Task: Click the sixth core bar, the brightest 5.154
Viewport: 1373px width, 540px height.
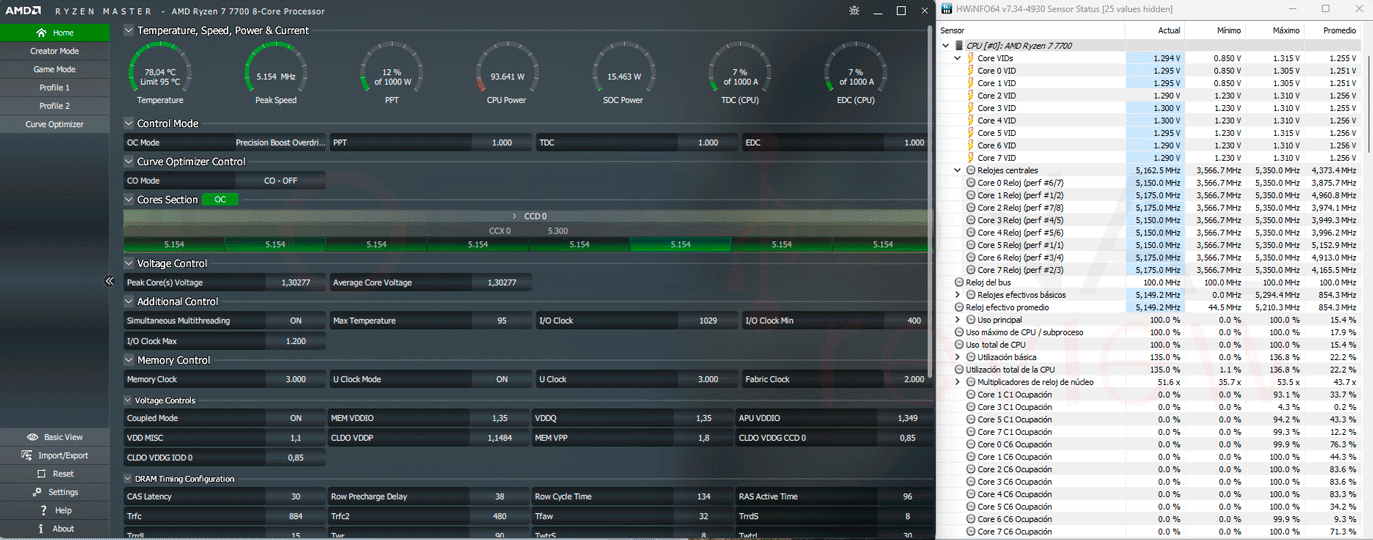Action: [x=681, y=244]
